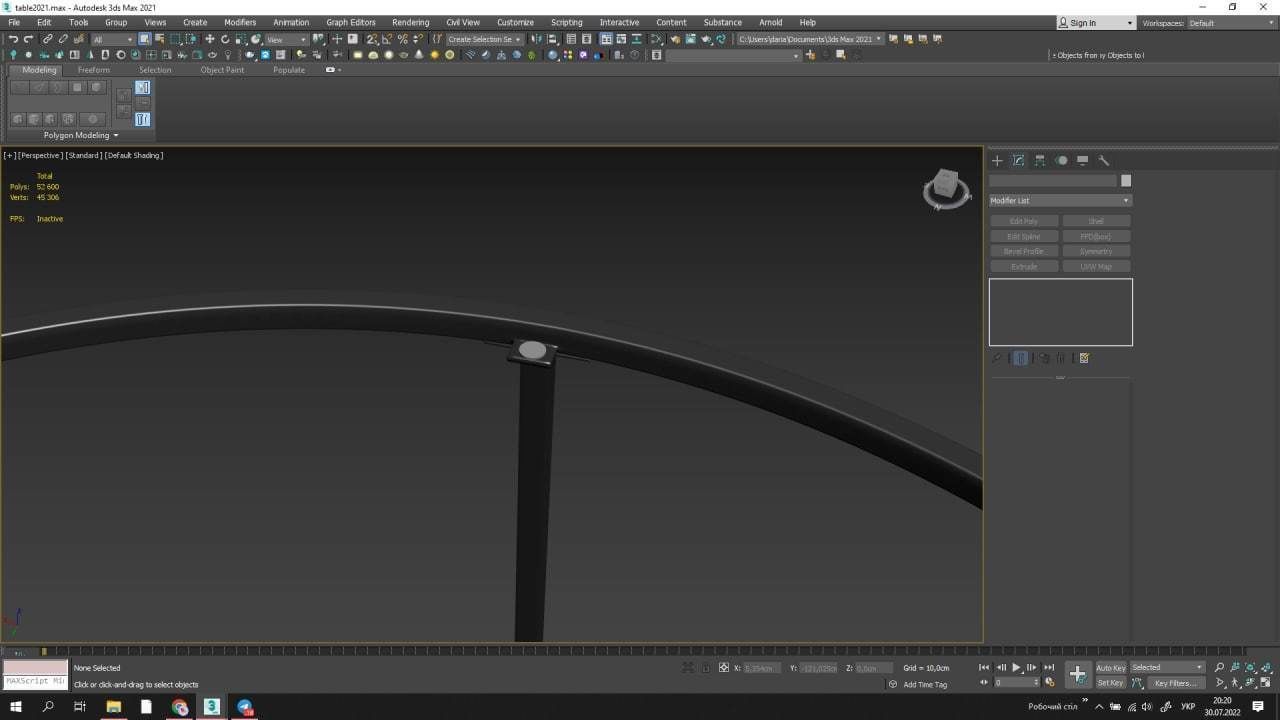The height and width of the screenshot is (720, 1280).
Task: Click the Default Shading viewport label
Action: coord(134,155)
